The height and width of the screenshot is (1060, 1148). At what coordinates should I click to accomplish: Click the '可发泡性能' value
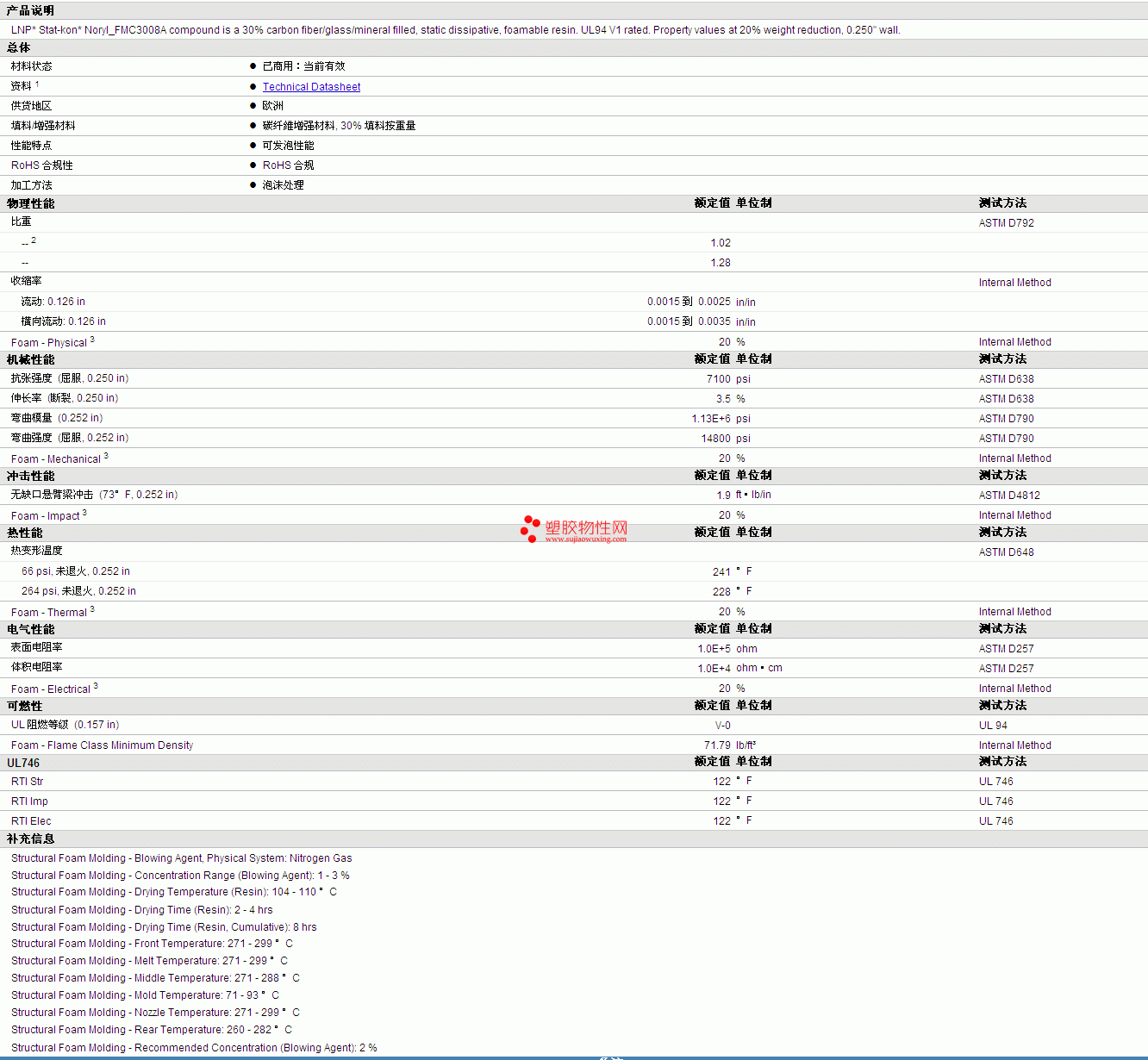click(289, 146)
